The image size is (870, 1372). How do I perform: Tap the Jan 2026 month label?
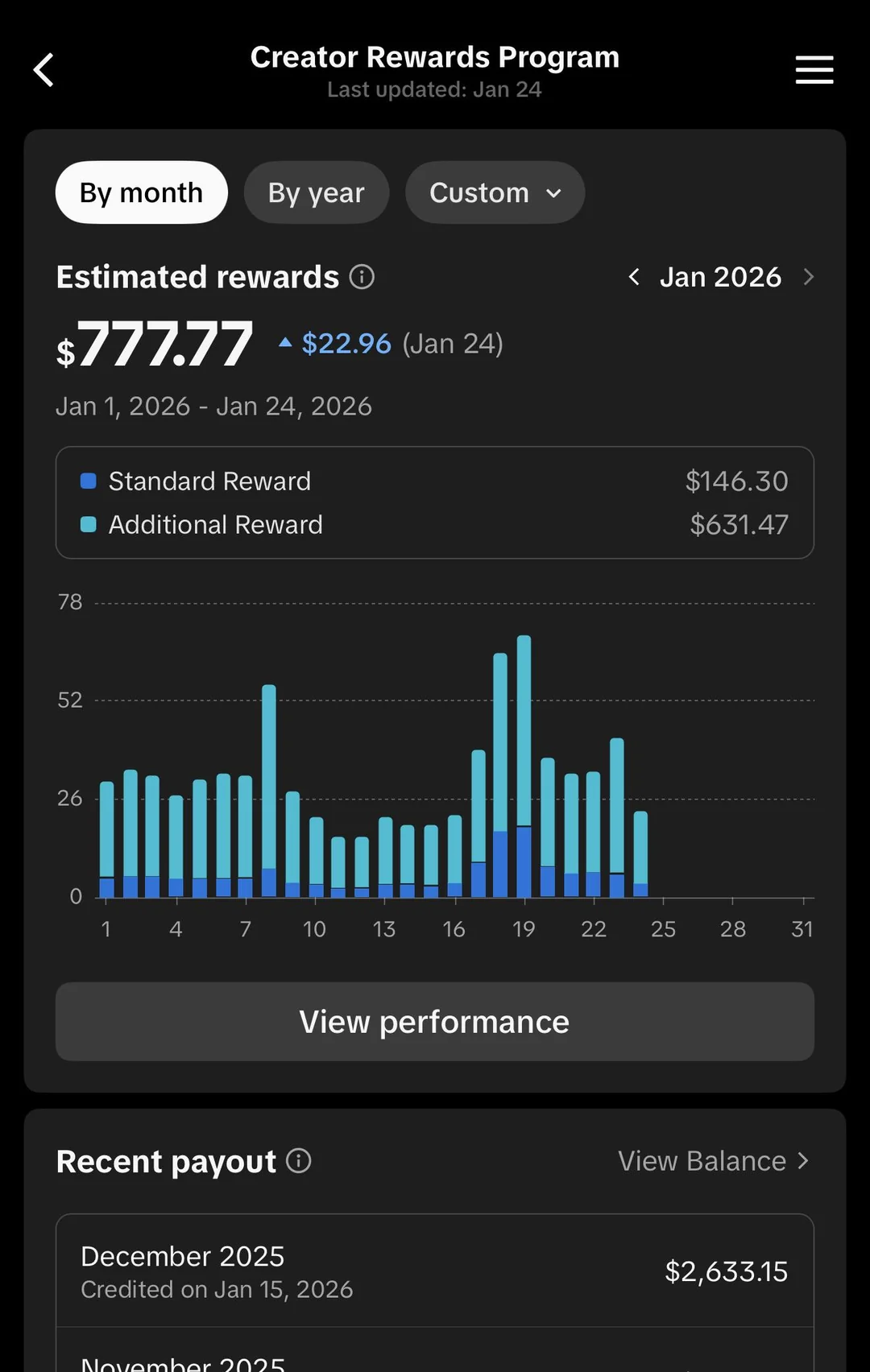(x=720, y=277)
